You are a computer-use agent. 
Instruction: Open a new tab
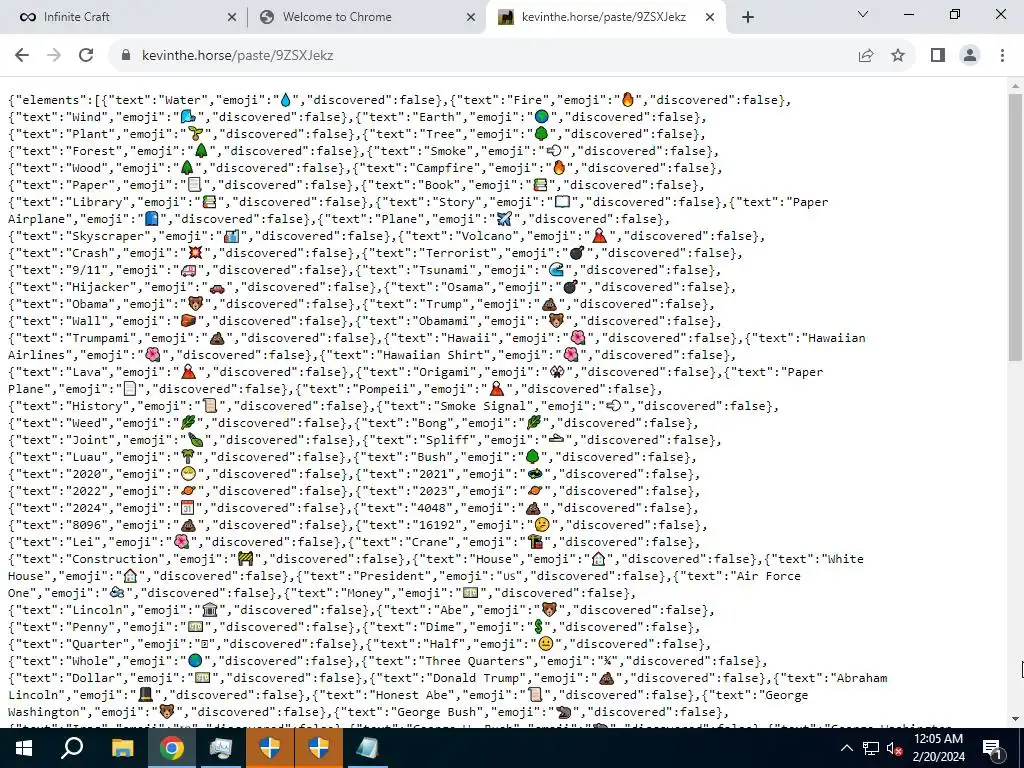pyautogui.click(x=748, y=18)
